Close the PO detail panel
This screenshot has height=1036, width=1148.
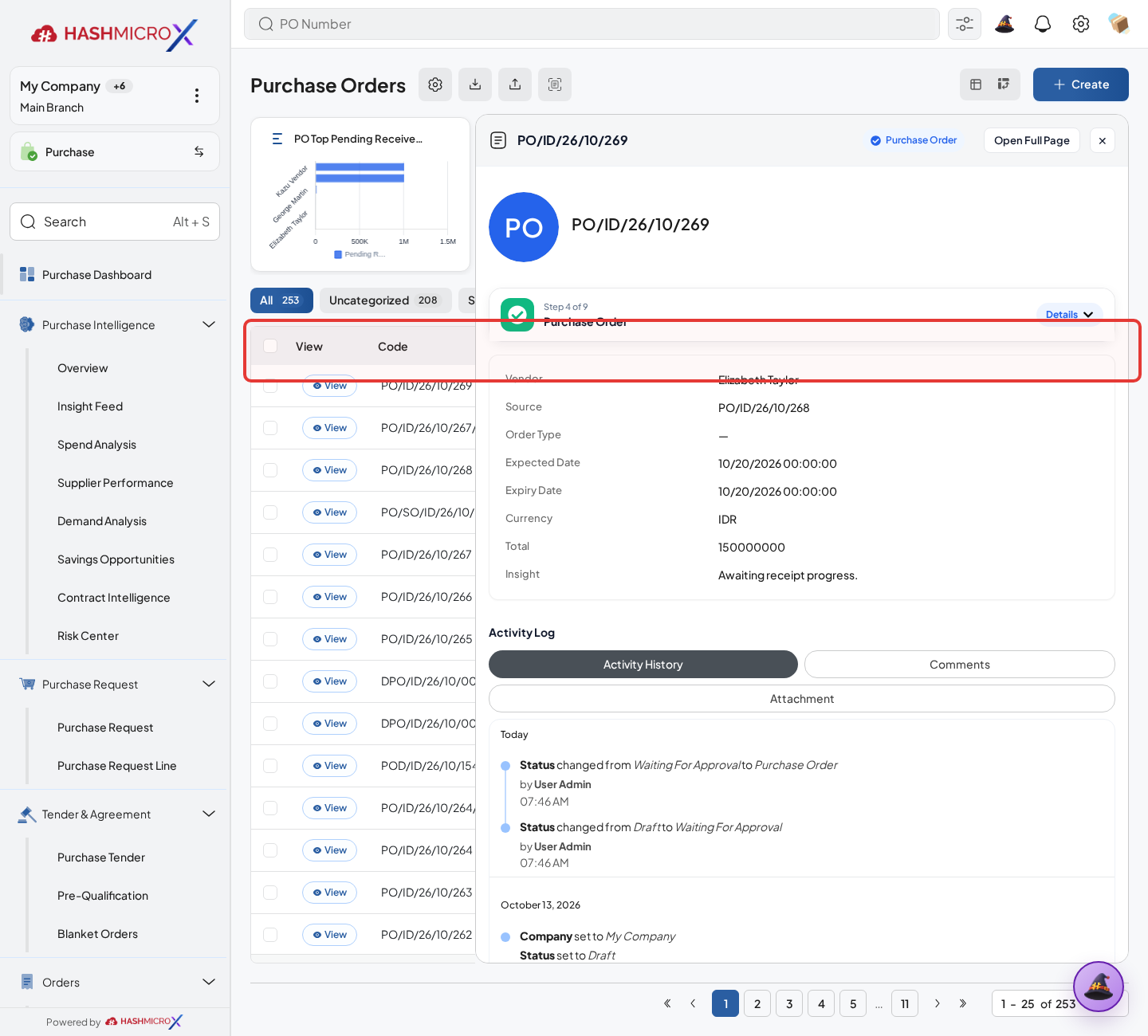click(x=1103, y=140)
